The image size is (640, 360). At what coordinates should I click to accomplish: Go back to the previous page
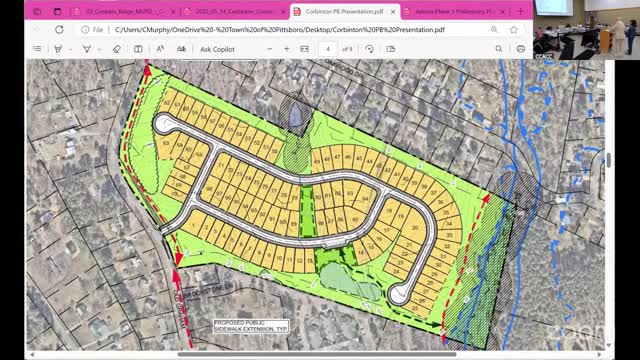coord(37,29)
